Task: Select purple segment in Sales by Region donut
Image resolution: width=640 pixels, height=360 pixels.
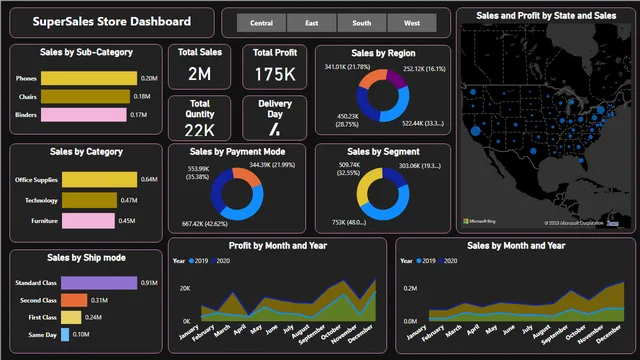Action: click(x=396, y=78)
